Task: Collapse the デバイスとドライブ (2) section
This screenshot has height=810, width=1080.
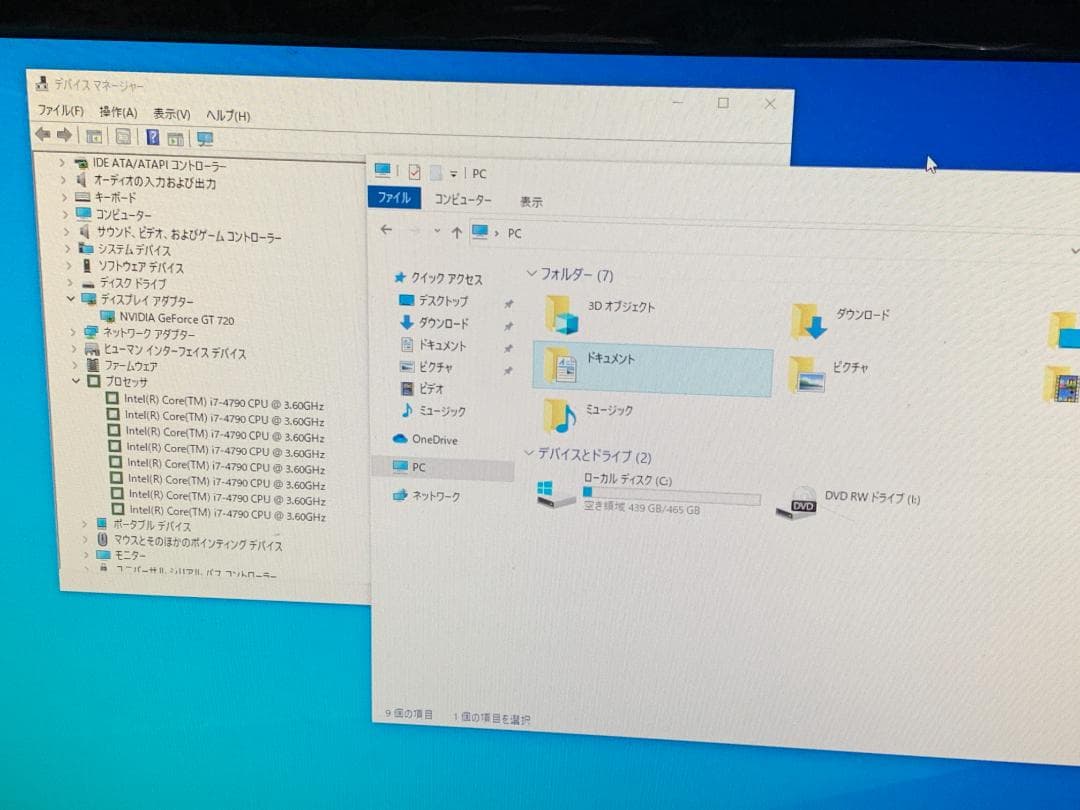Action: pyautogui.click(x=529, y=452)
